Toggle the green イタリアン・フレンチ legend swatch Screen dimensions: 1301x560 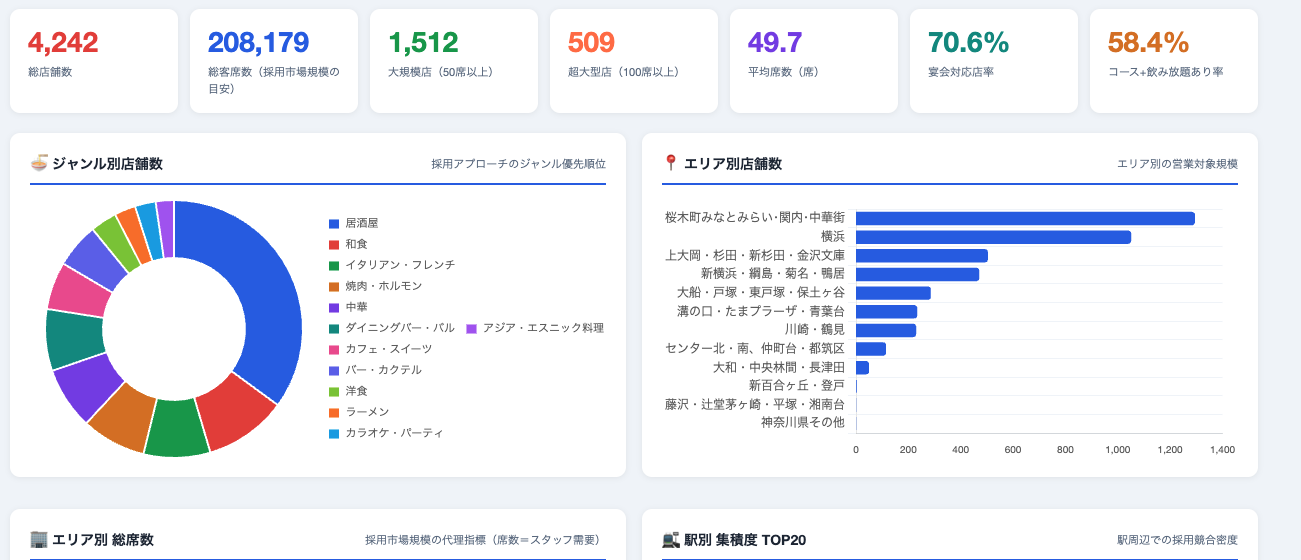pos(334,265)
